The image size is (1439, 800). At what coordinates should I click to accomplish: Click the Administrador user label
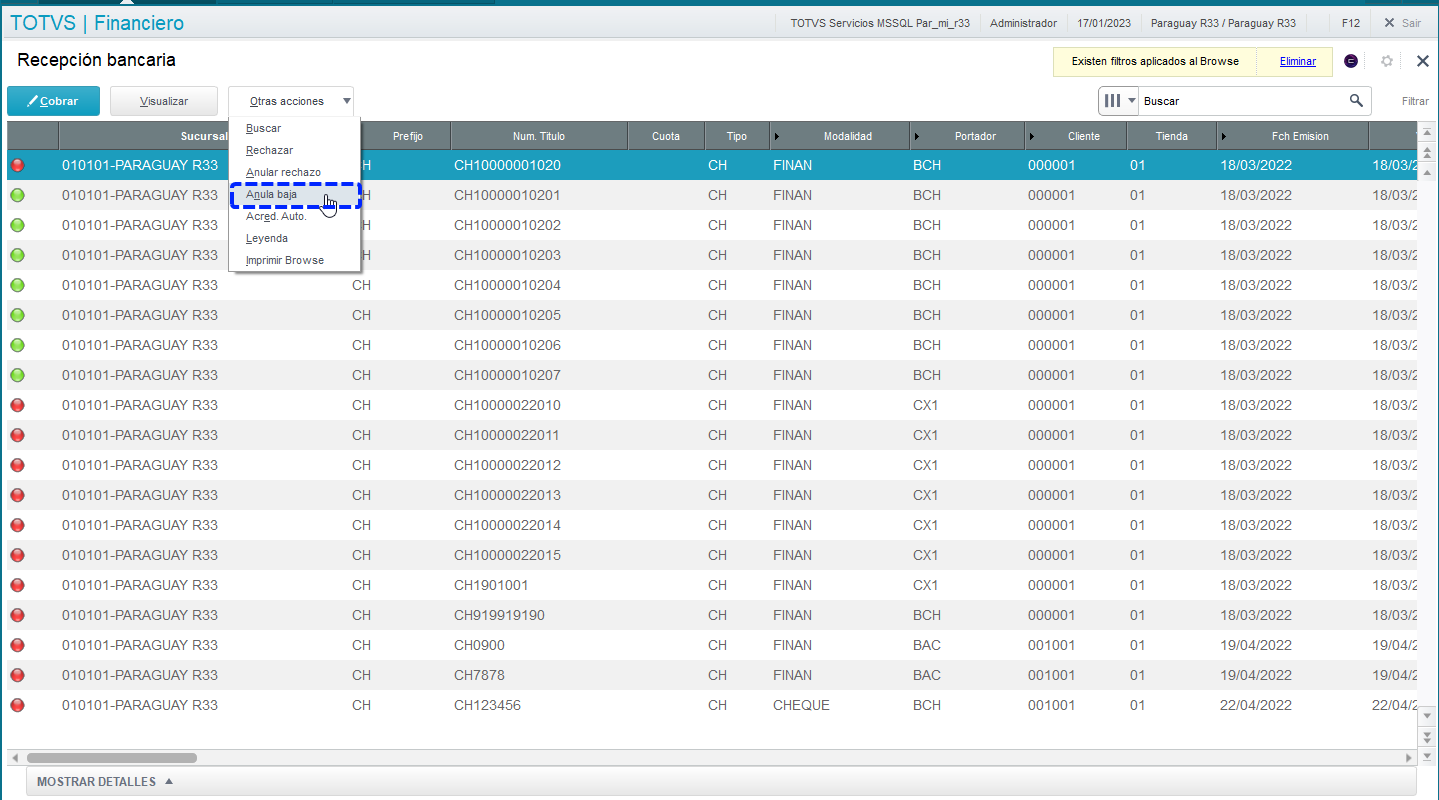tap(1023, 23)
